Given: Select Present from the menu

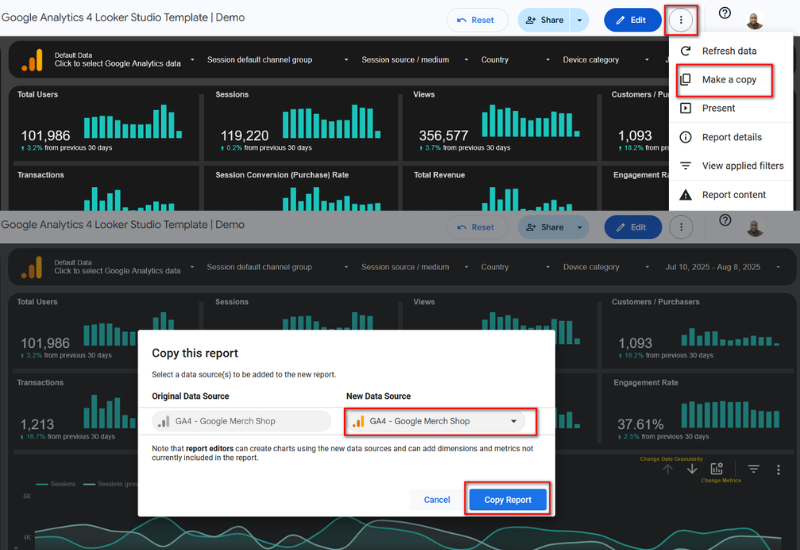Looking at the screenshot, I should click(731, 108).
